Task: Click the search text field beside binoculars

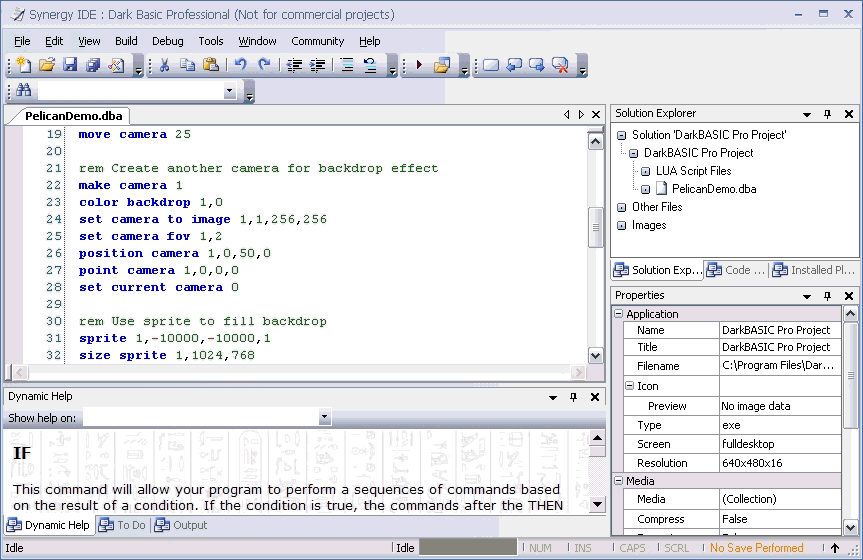Action: click(130, 91)
